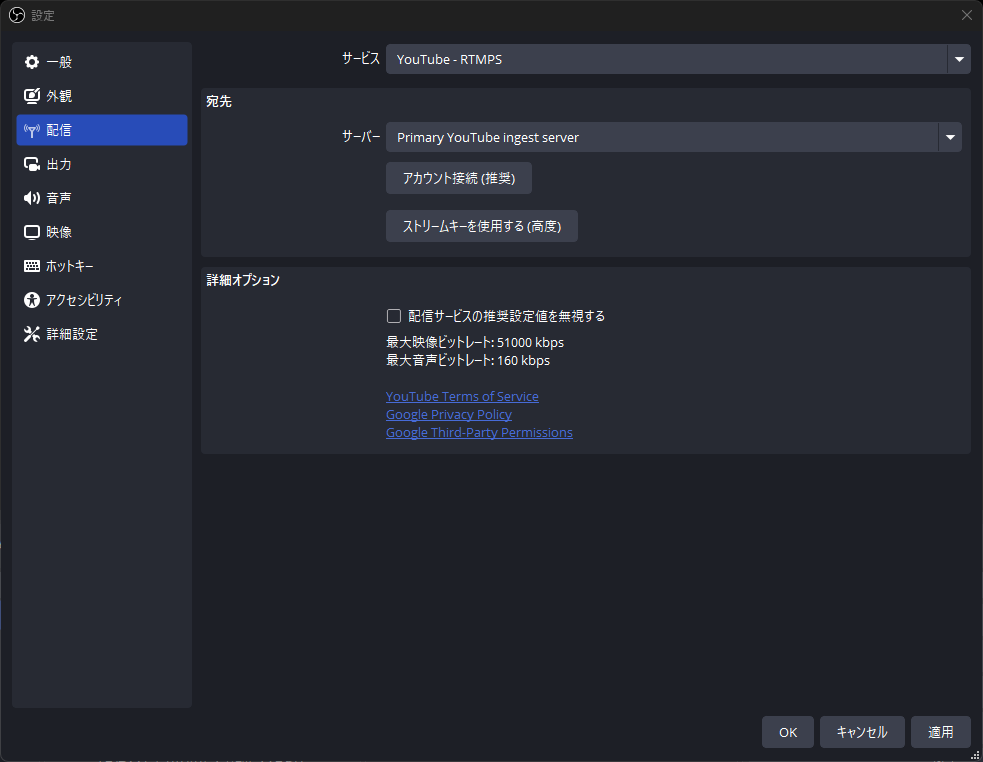983x762 pixels.
Task: Go to 音声 settings category
Action: pyautogui.click(x=102, y=198)
